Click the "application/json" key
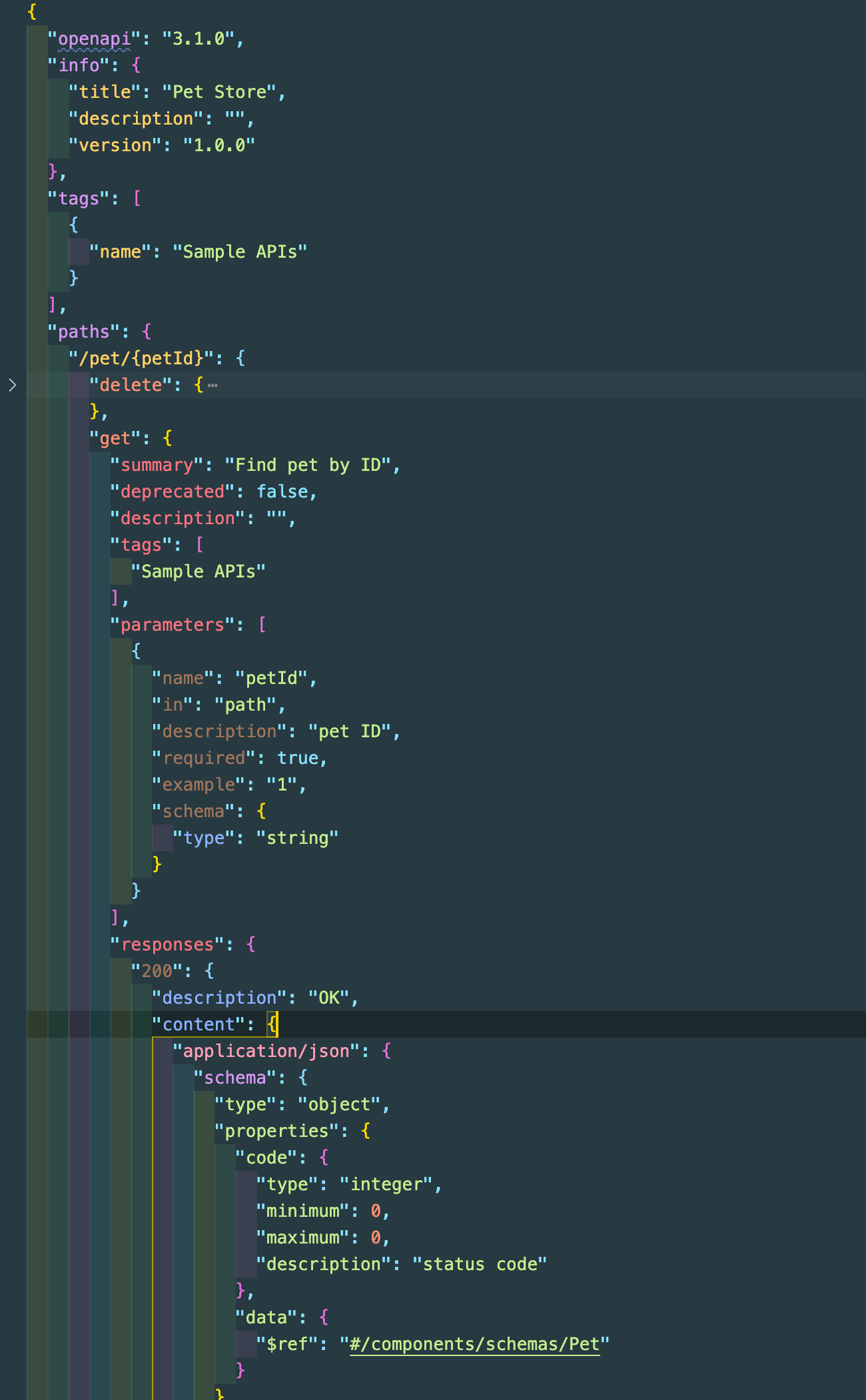The image size is (866, 1400). tap(266, 1051)
